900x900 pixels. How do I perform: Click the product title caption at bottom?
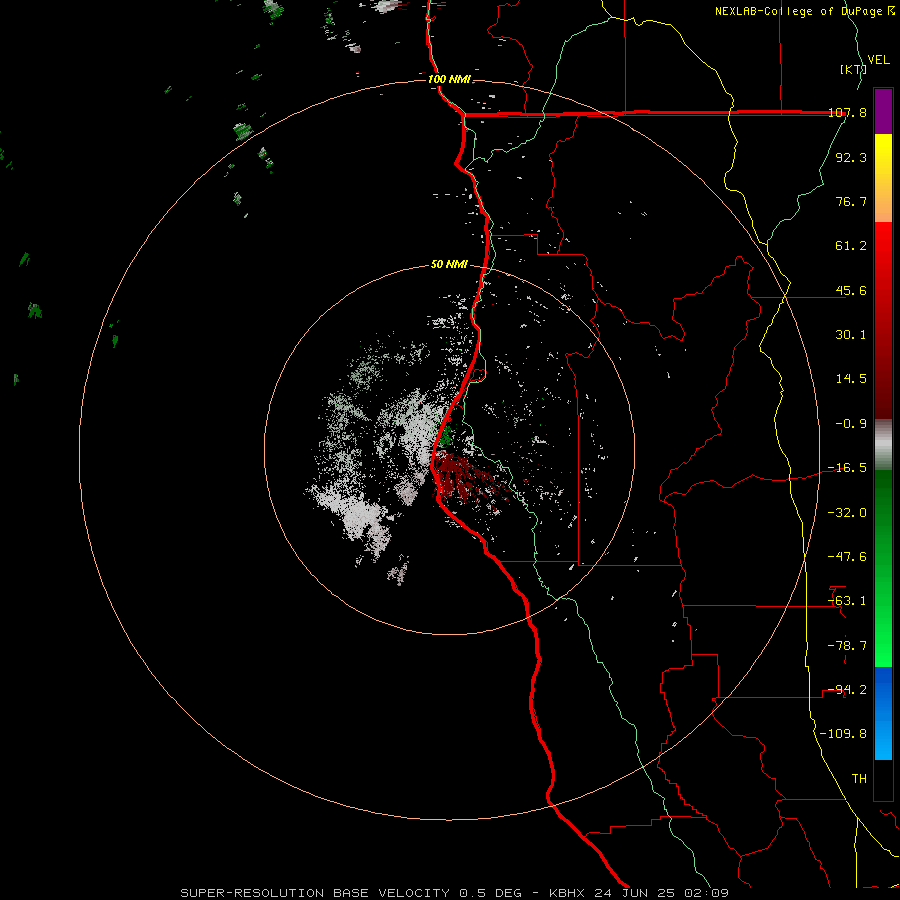(455, 893)
